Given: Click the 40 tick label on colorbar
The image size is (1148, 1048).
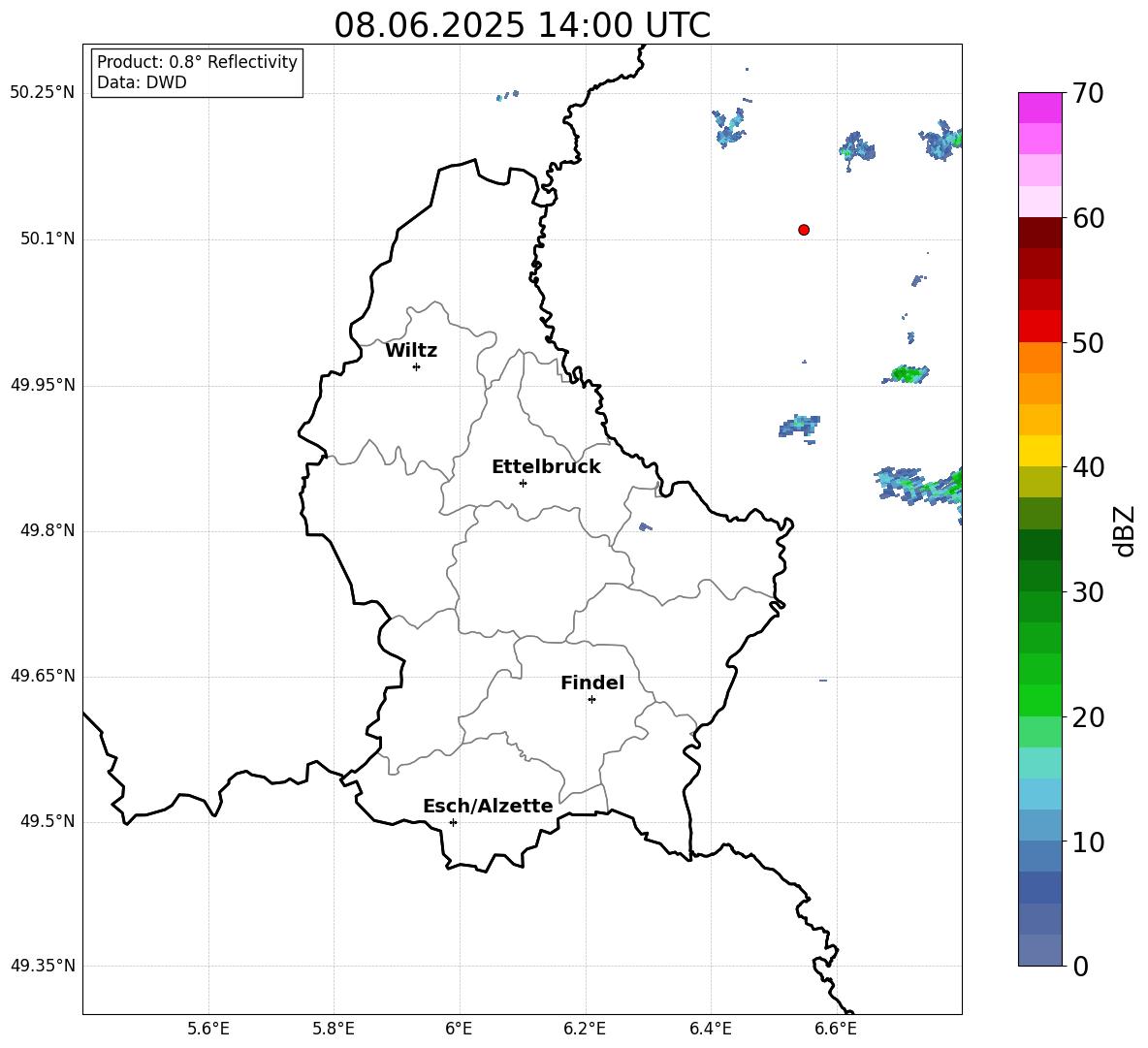Looking at the screenshot, I should (1089, 467).
